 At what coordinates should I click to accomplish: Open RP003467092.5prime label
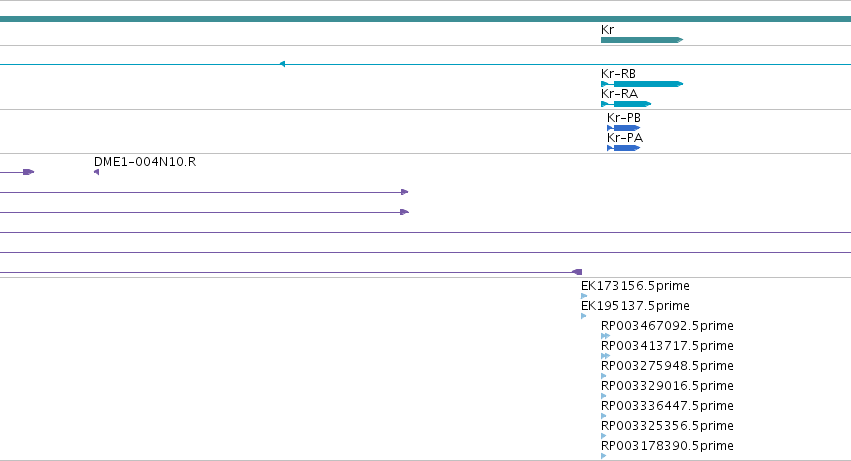(x=667, y=326)
